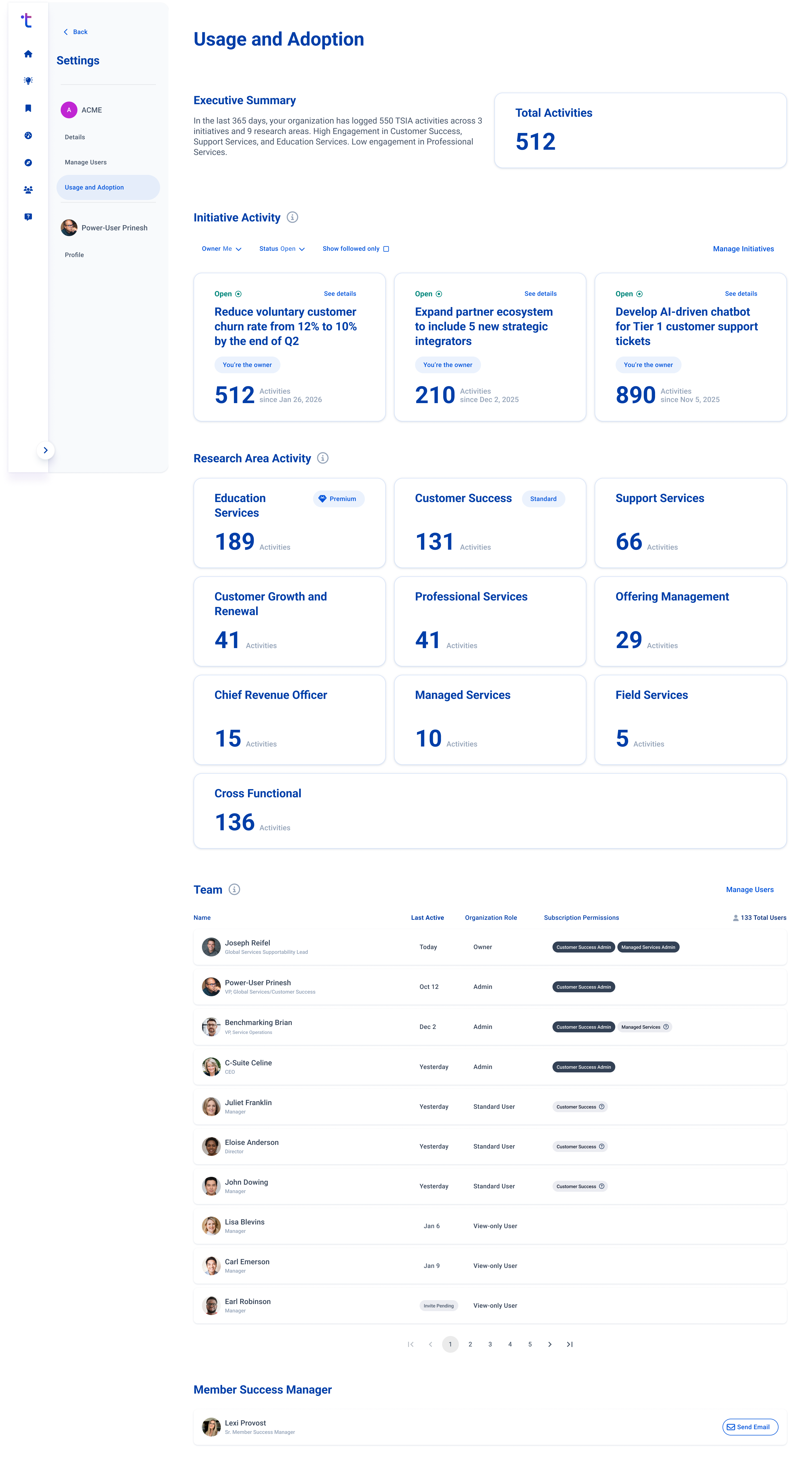Screen dimensions: 812x1470
Task: Open the compass explore icon in rail
Action: coord(28,163)
